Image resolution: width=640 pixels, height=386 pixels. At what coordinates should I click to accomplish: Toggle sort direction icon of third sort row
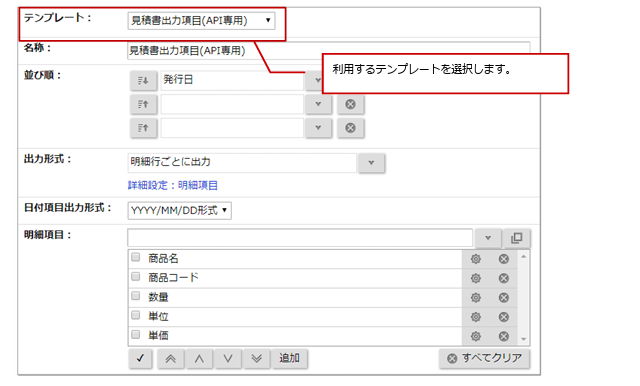(143, 128)
